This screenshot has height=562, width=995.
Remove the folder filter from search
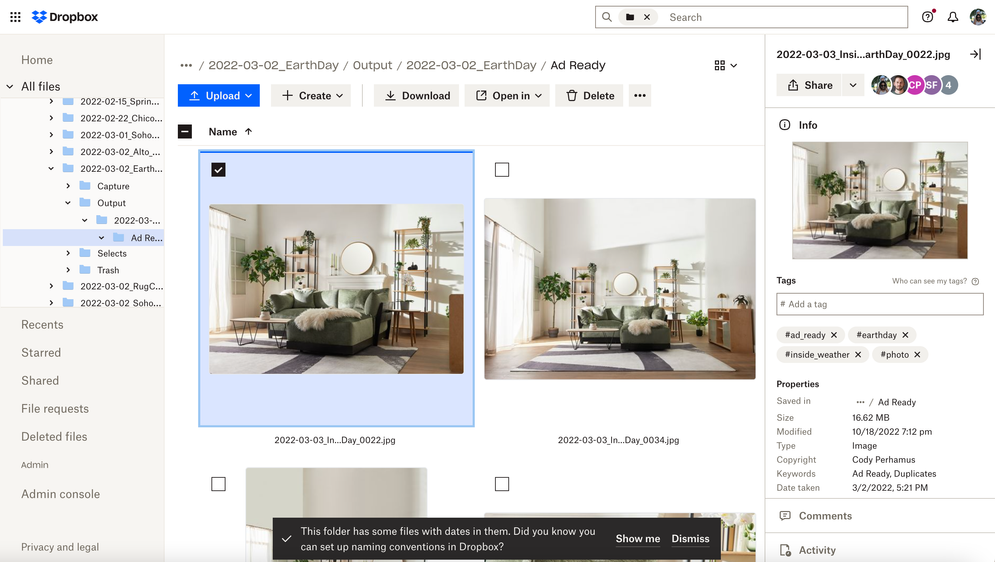tap(647, 17)
